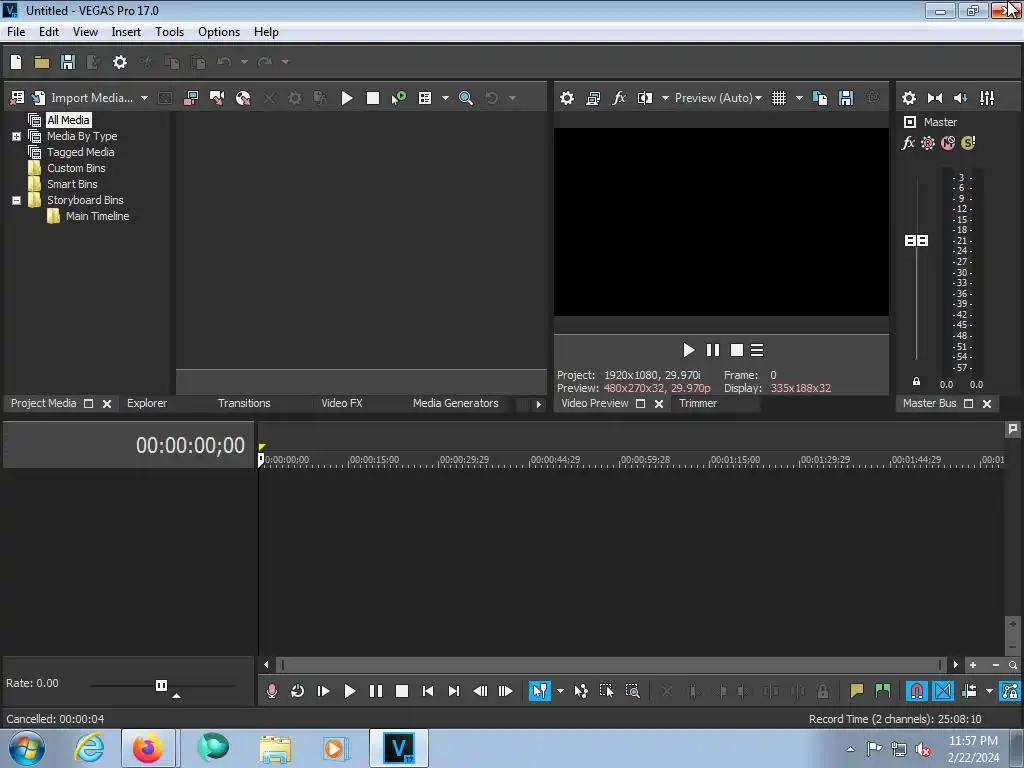This screenshot has height=768, width=1024.
Task: Select the Envelope Edit Tool
Action: pyautogui.click(x=581, y=691)
